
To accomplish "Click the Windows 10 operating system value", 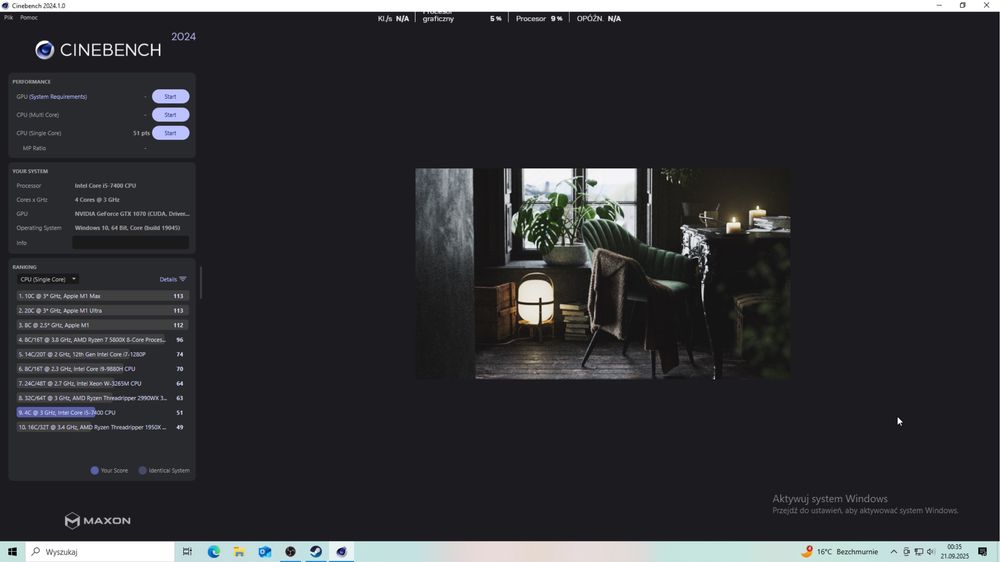I will click(x=128, y=228).
